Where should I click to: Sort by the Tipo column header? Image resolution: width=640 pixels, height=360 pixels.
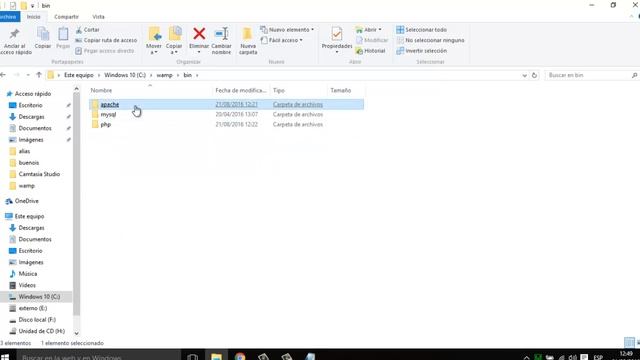pos(279,90)
